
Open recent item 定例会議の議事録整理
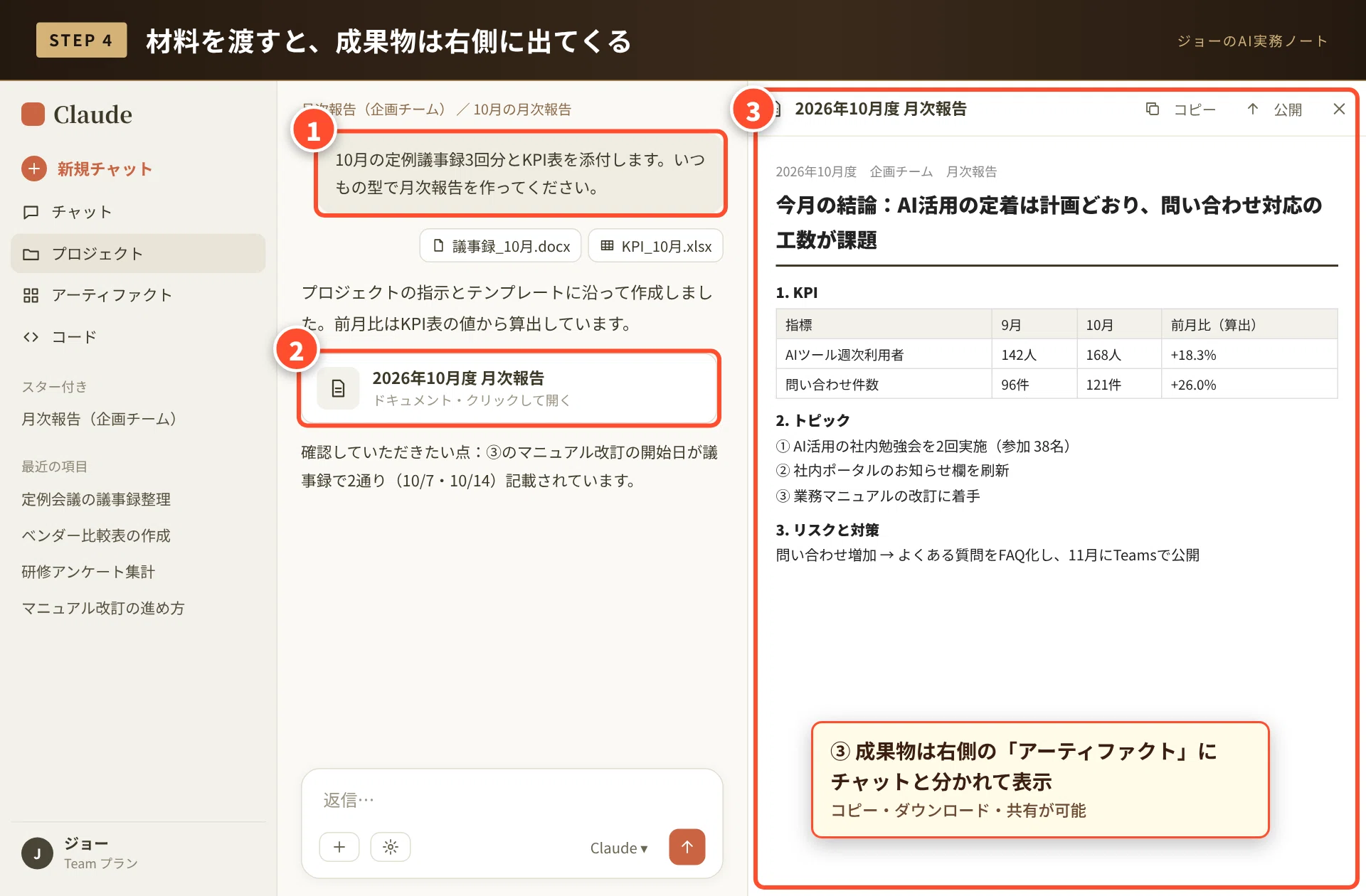[96, 499]
